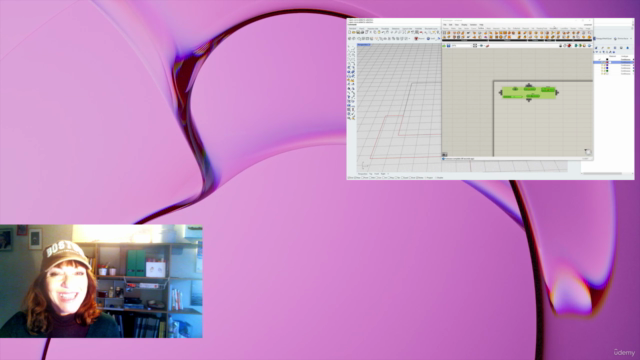Viewport: 640px width, 360px height.
Task: Click Rhino's Undo toolbar icon
Action: [383, 32]
